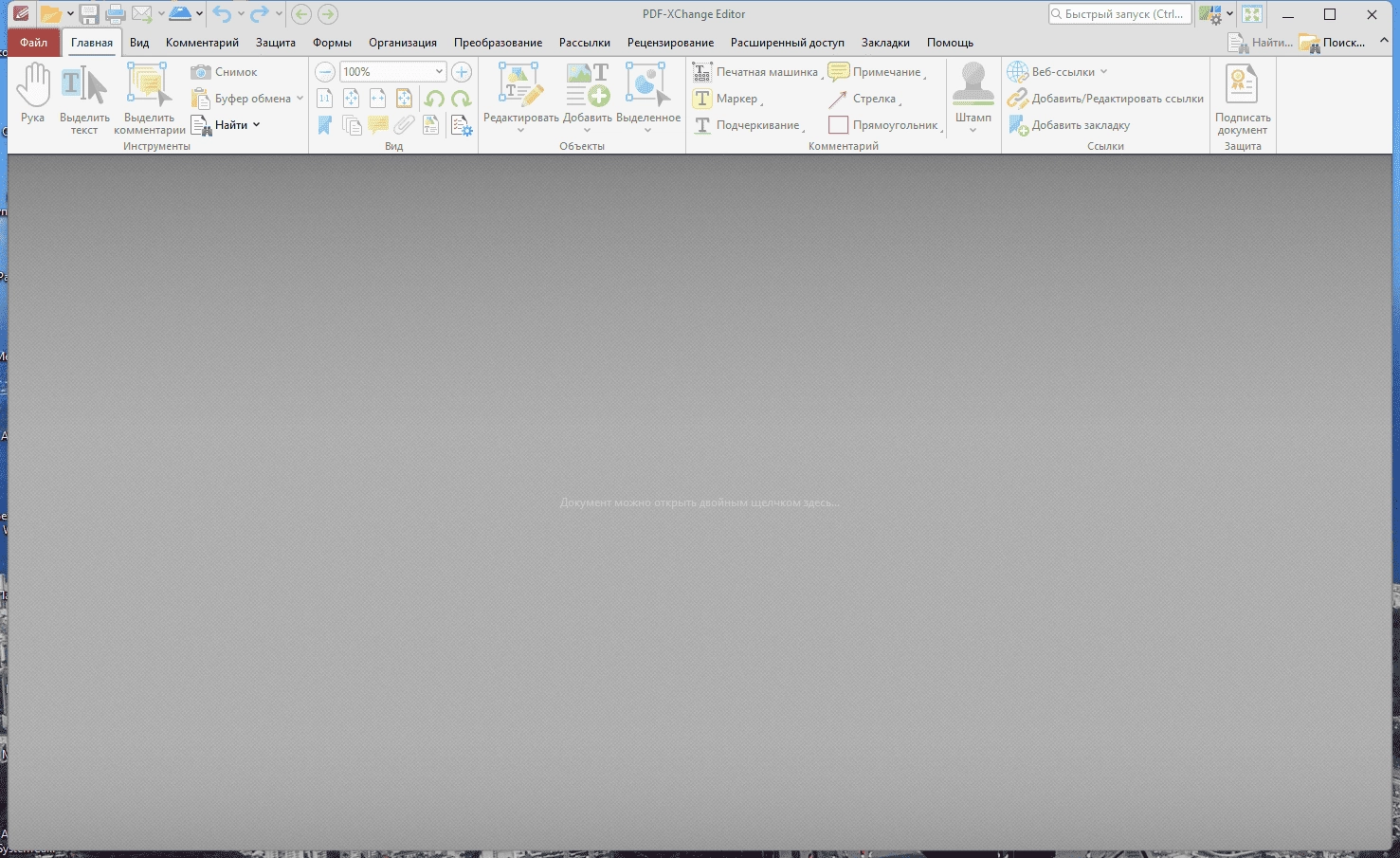The height and width of the screenshot is (858, 1400).
Task: Rotate view counterclockwise
Action: (434, 99)
